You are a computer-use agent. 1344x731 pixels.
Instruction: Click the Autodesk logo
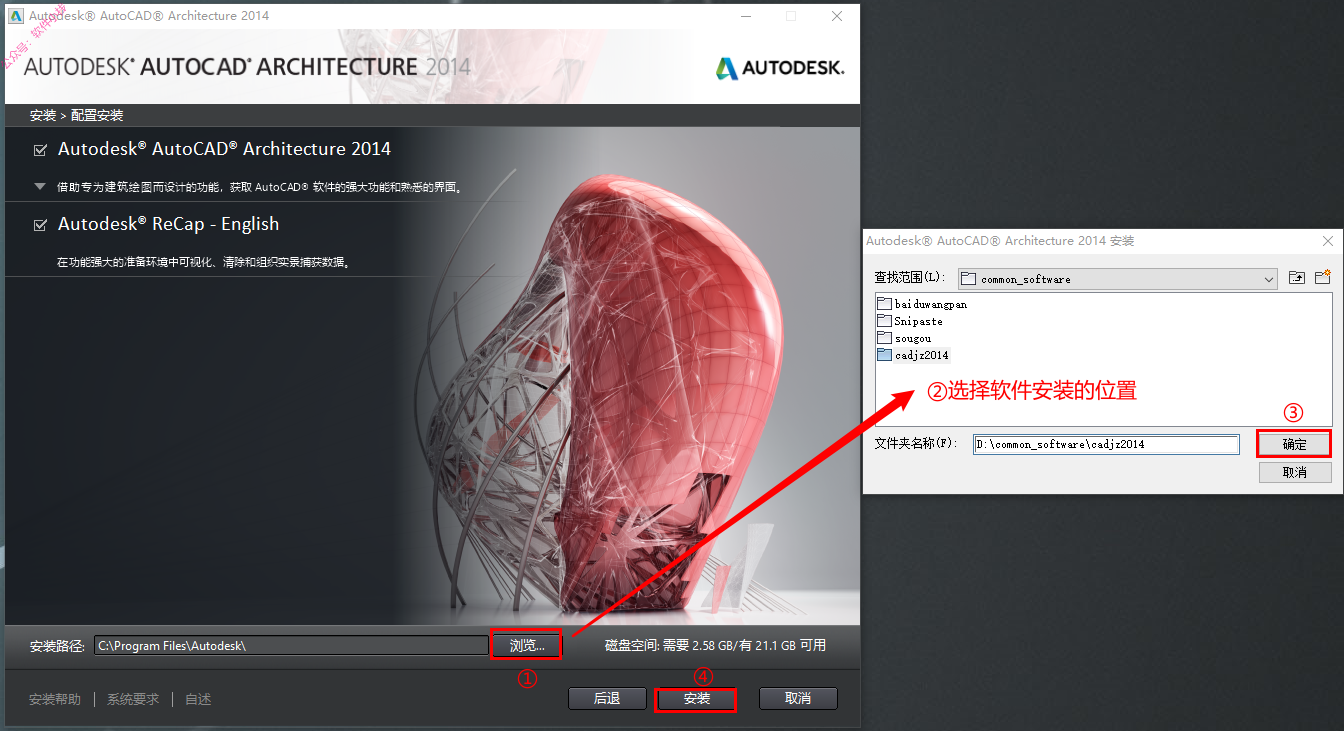click(780, 68)
